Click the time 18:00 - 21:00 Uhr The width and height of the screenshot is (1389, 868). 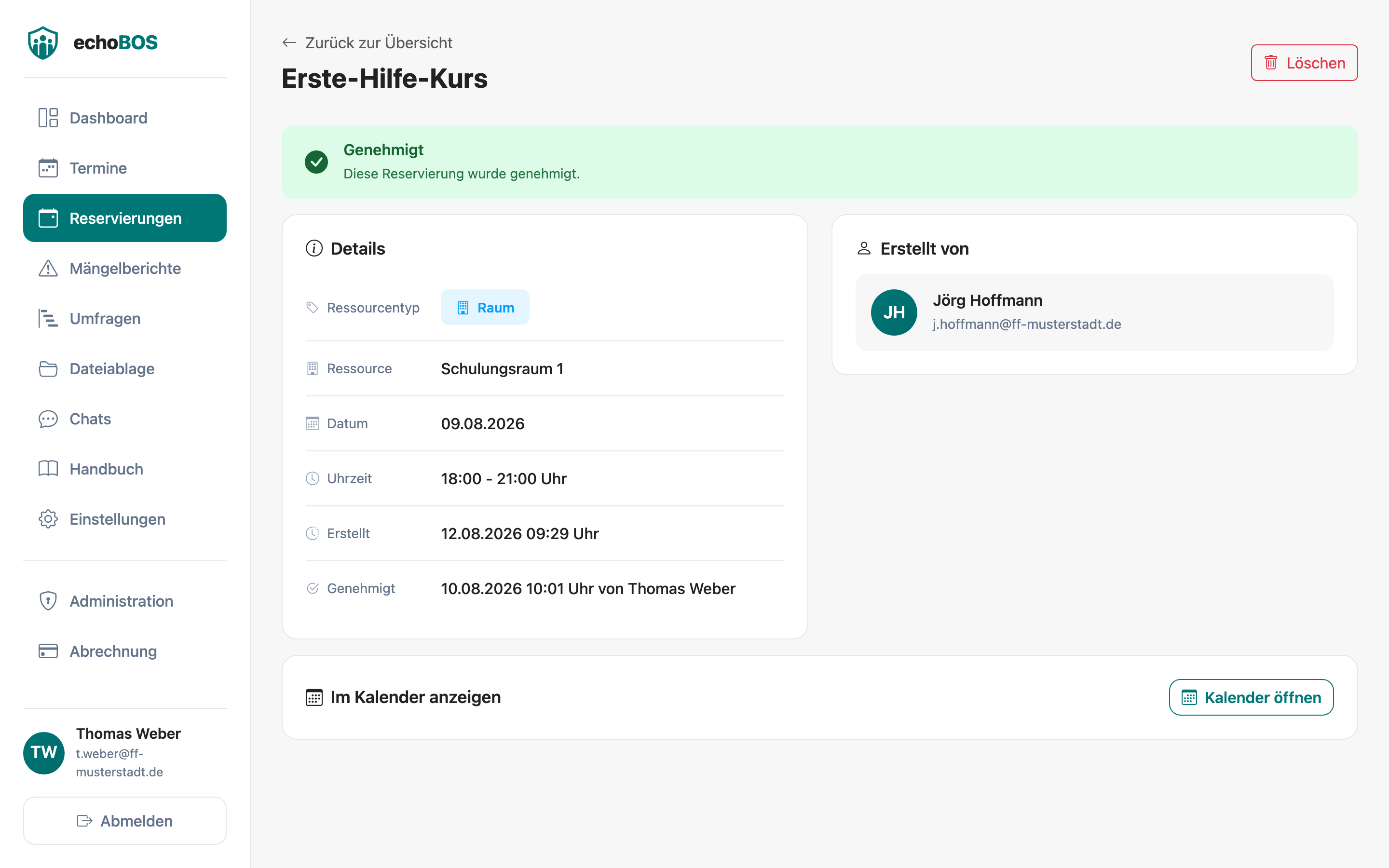[504, 478]
